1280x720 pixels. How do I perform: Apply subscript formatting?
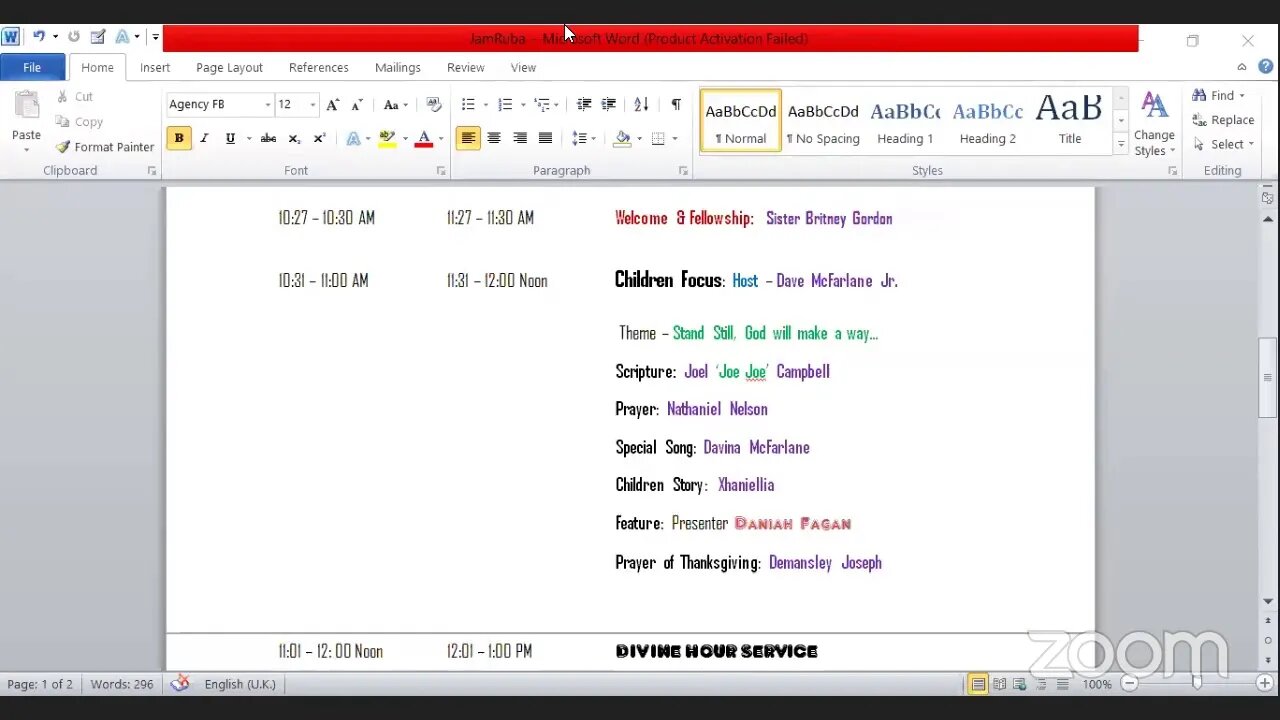tap(294, 138)
